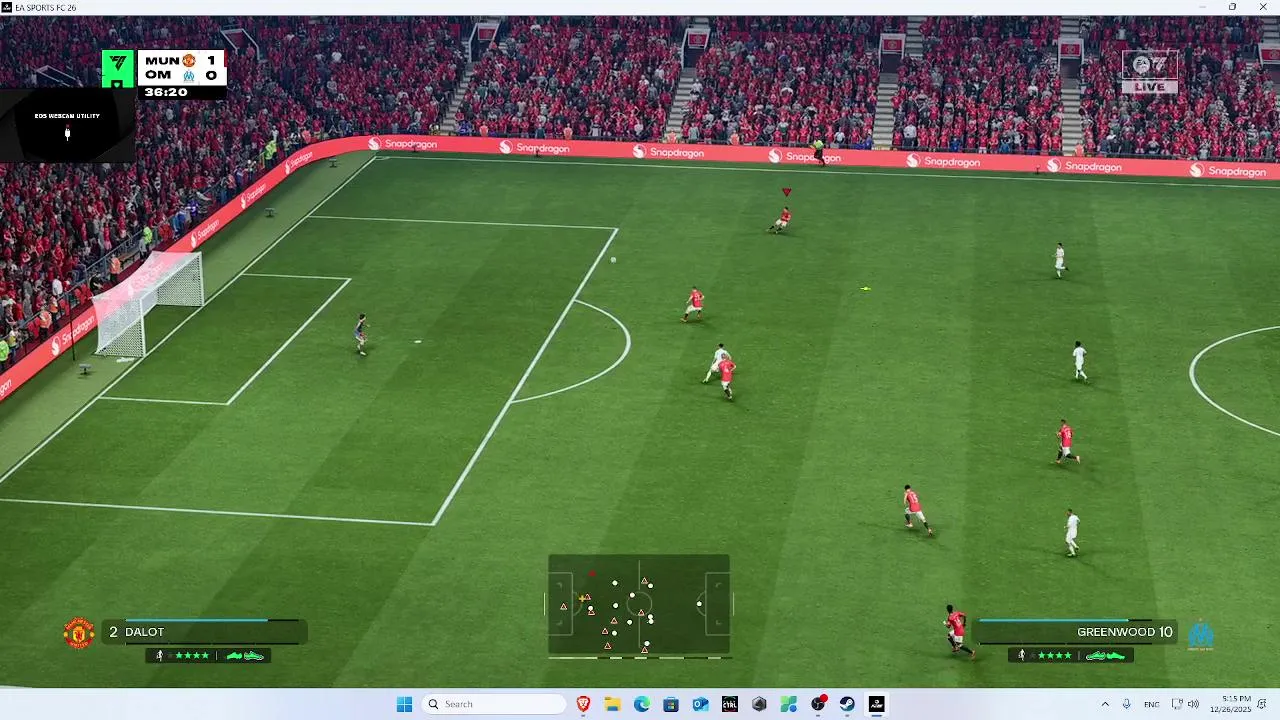The image size is (1280, 720).
Task: Click the star rating under GREENWOOD
Action: tap(1054, 656)
